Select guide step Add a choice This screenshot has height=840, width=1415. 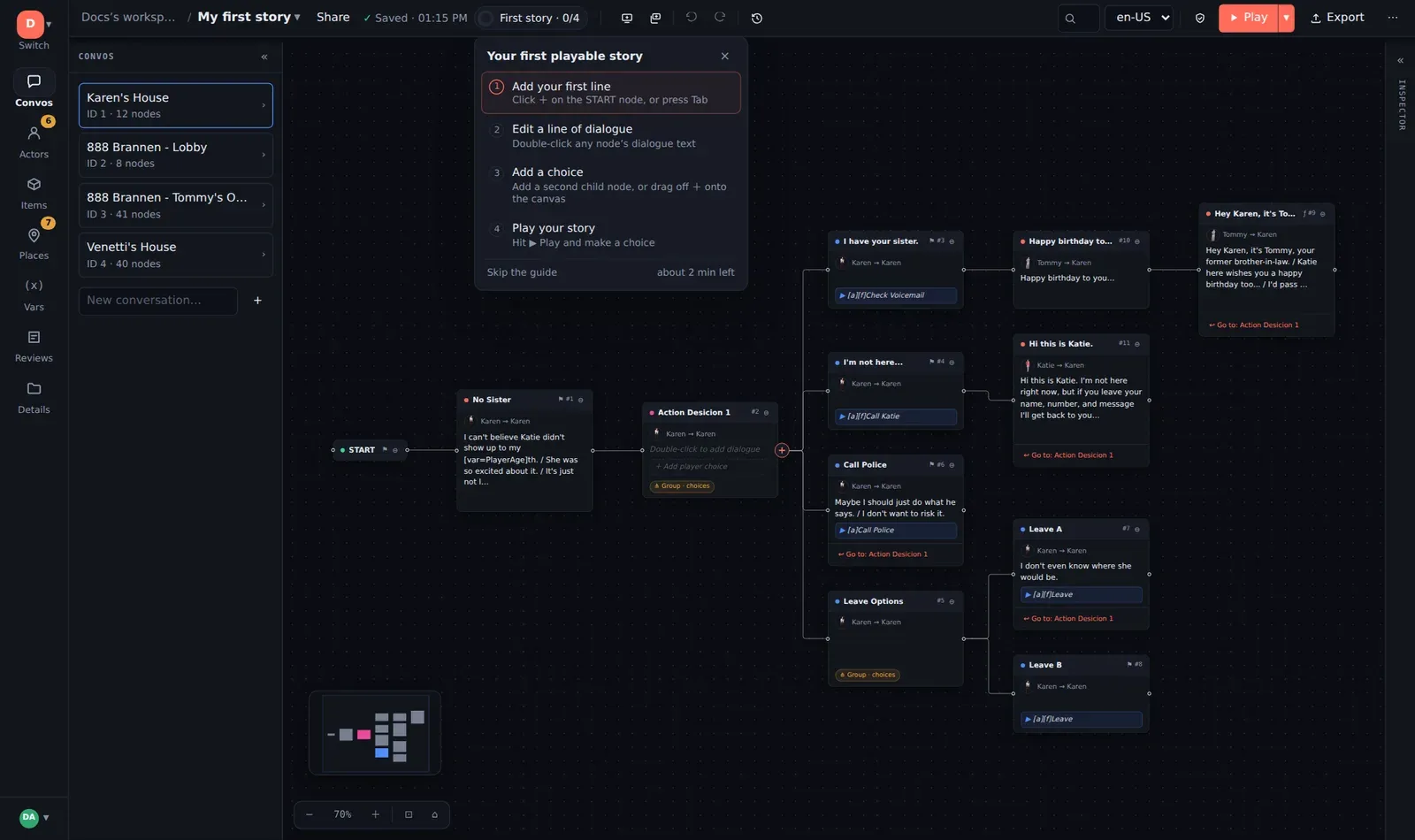(x=611, y=185)
